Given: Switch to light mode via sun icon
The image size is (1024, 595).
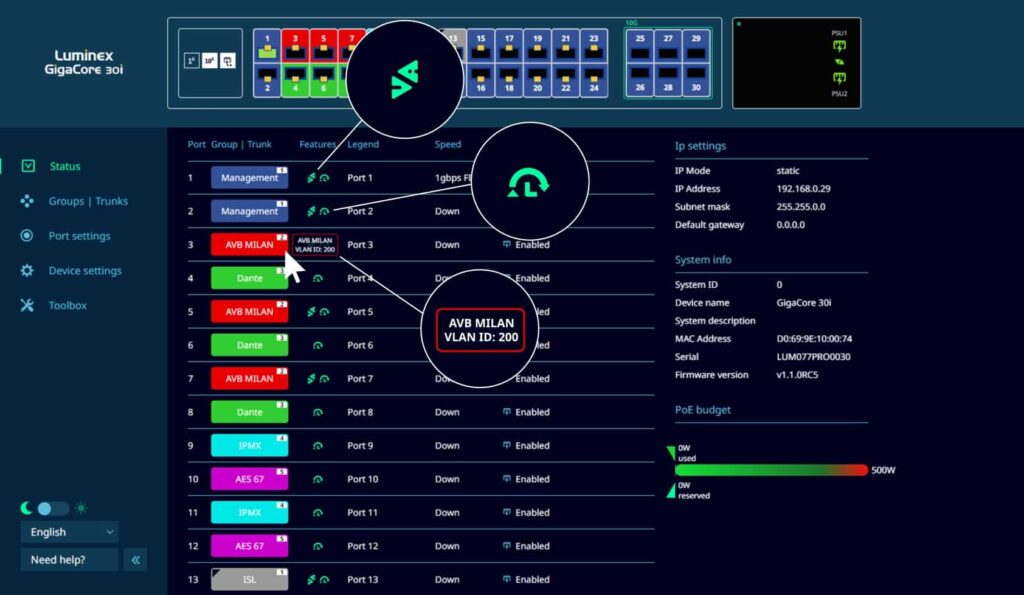Looking at the screenshot, I should click(81, 508).
